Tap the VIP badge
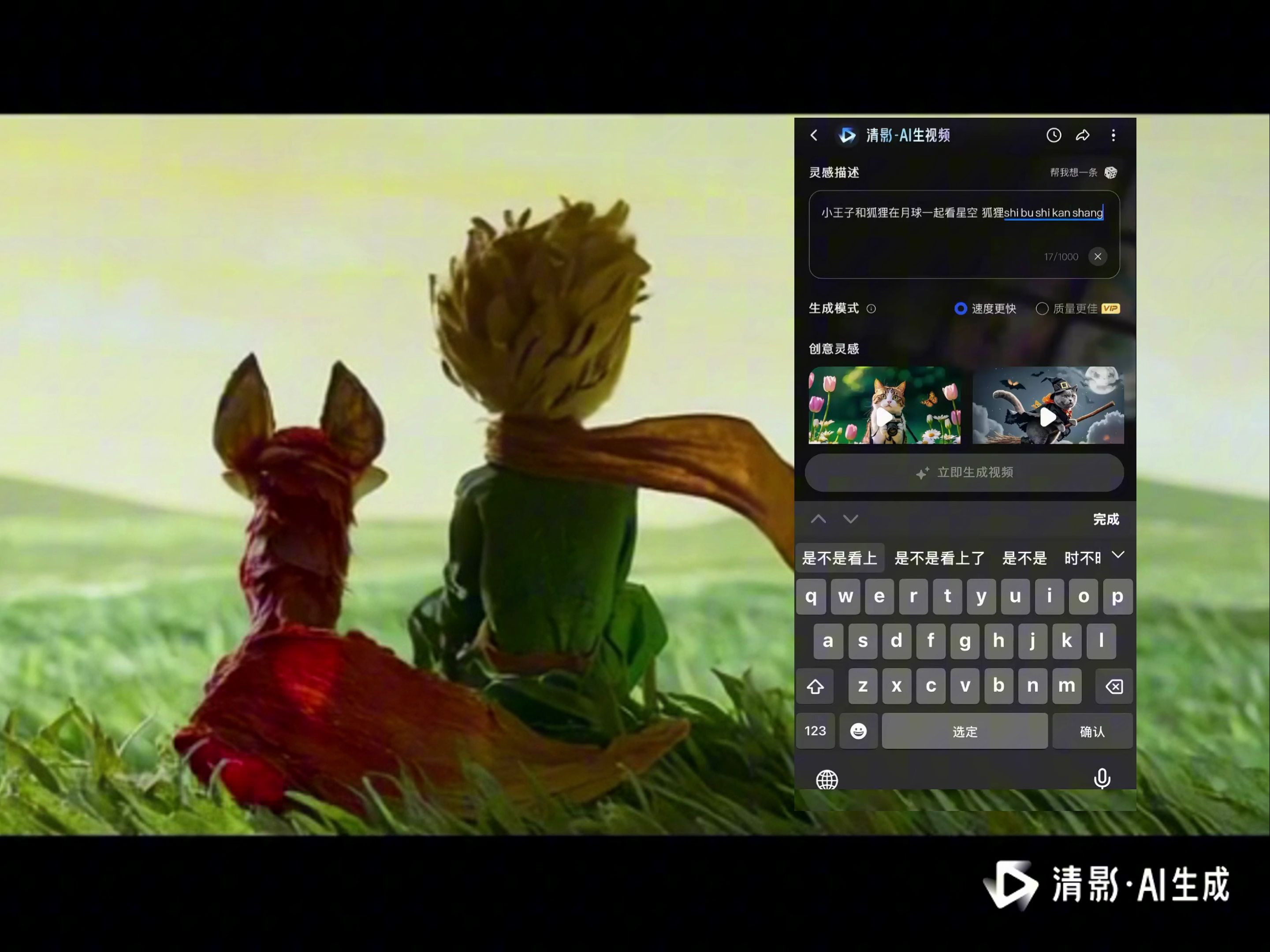This screenshot has width=1270, height=952. tap(1111, 309)
